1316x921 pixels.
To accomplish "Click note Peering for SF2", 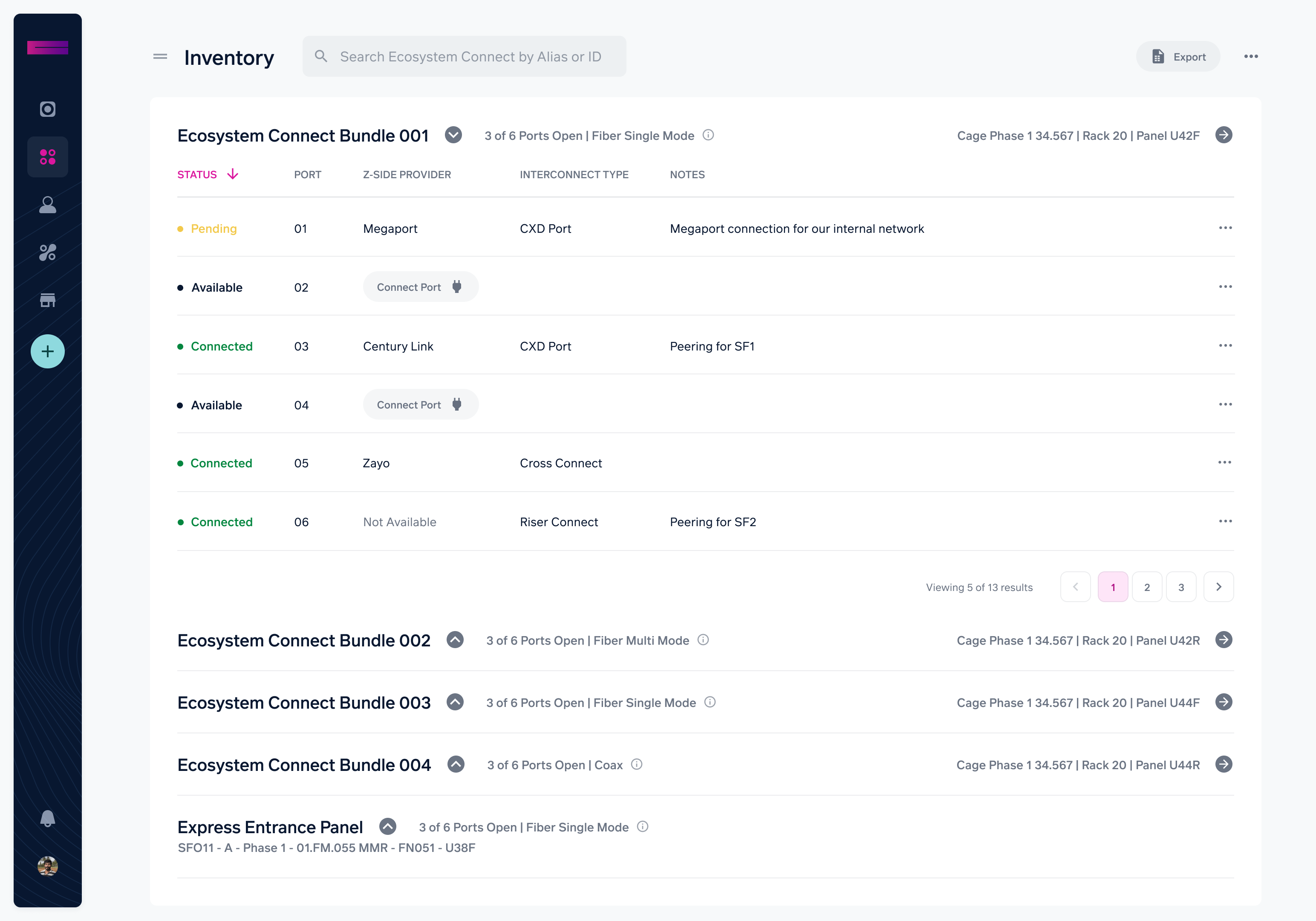I will [713, 522].
